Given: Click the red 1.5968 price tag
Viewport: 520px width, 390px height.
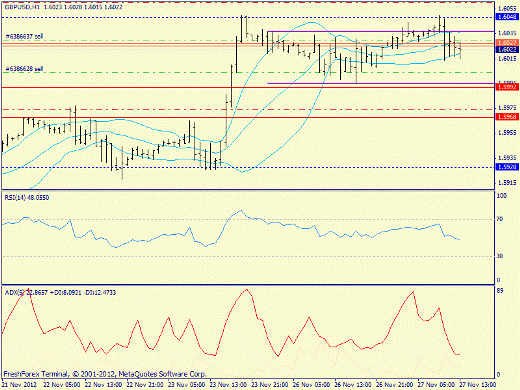Looking at the screenshot, I should point(507,117).
